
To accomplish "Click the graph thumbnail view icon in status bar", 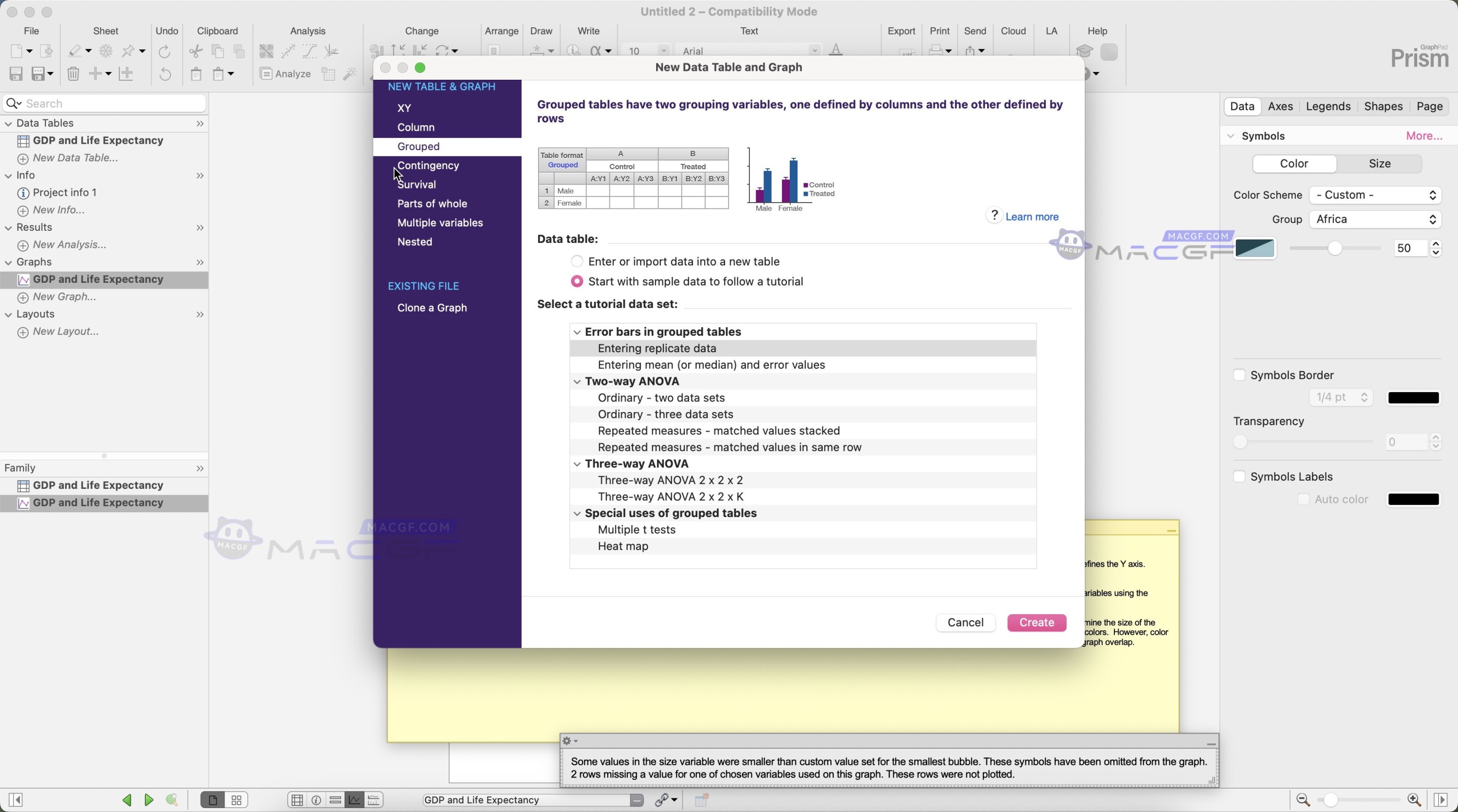I will click(x=354, y=799).
